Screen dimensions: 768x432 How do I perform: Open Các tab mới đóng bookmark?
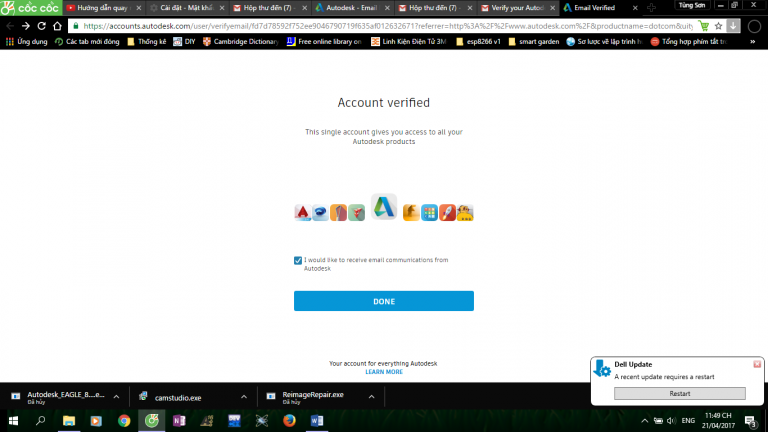pos(87,42)
